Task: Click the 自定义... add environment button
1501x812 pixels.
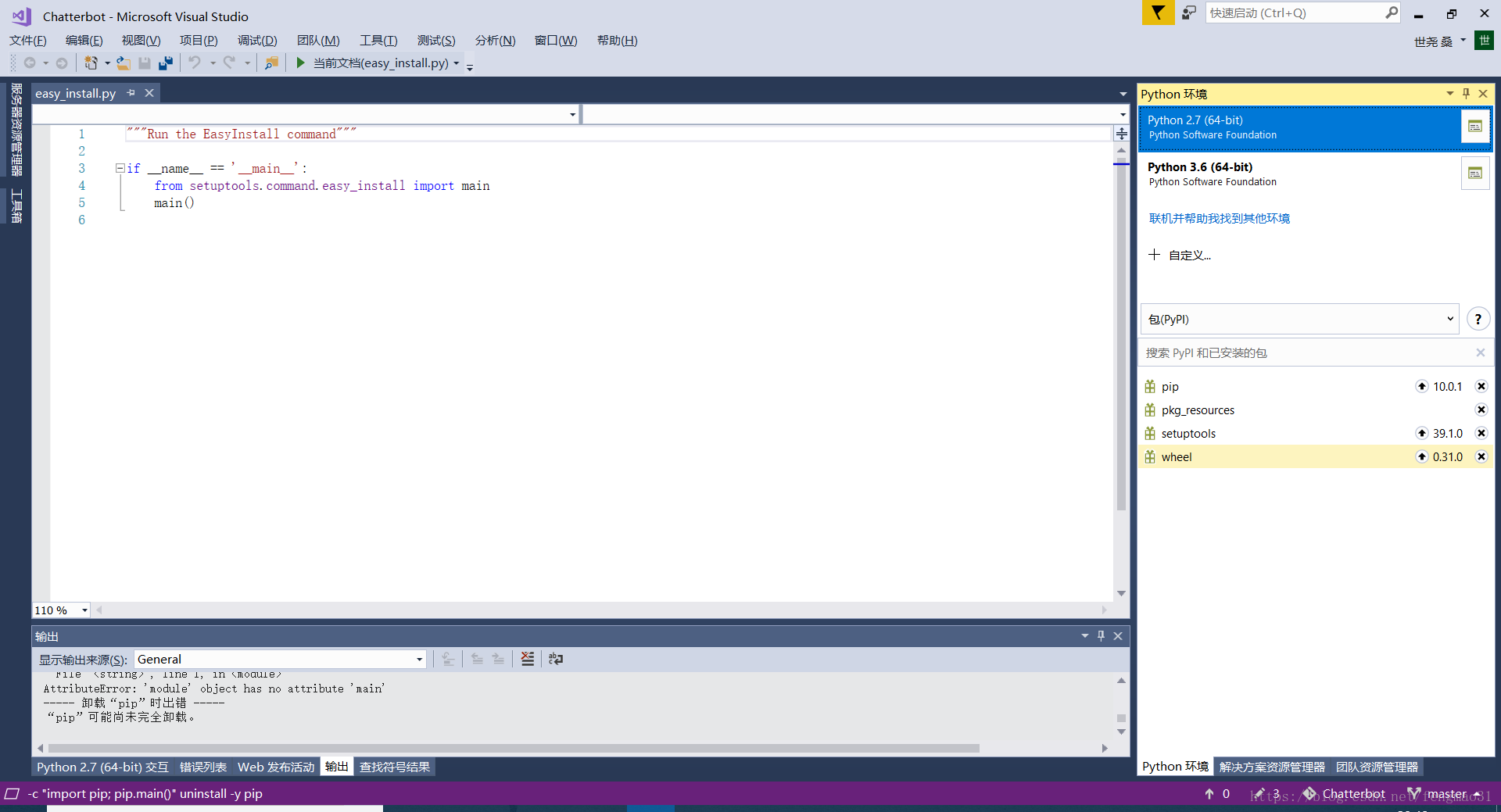Action: tap(1180, 255)
